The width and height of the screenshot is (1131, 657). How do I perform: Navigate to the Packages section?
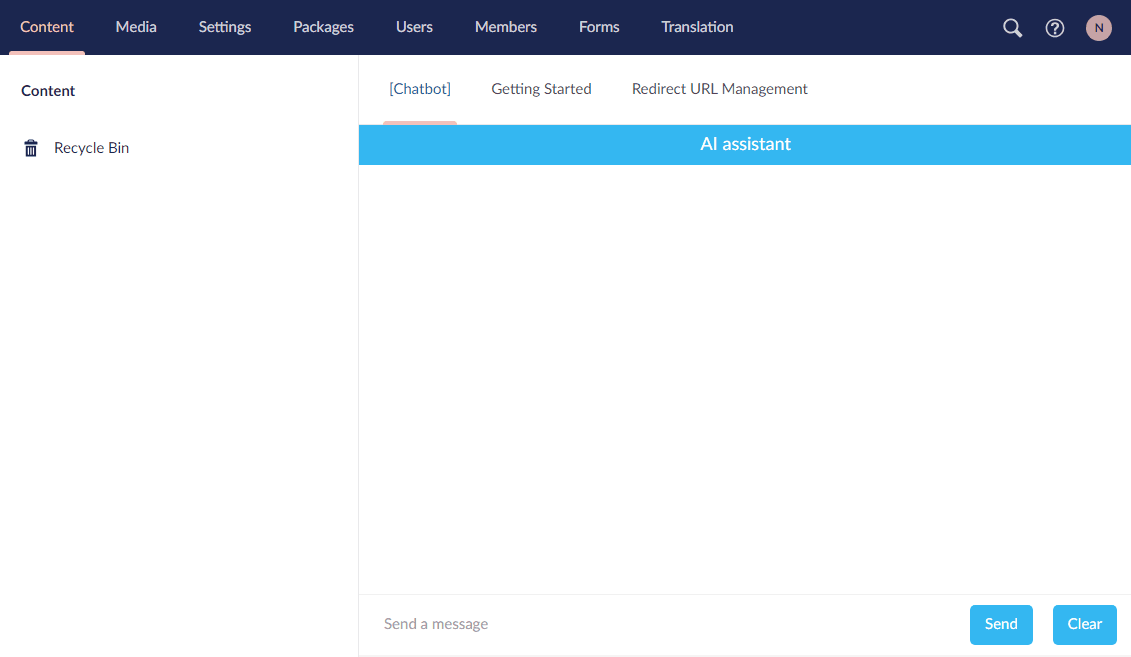[323, 27]
